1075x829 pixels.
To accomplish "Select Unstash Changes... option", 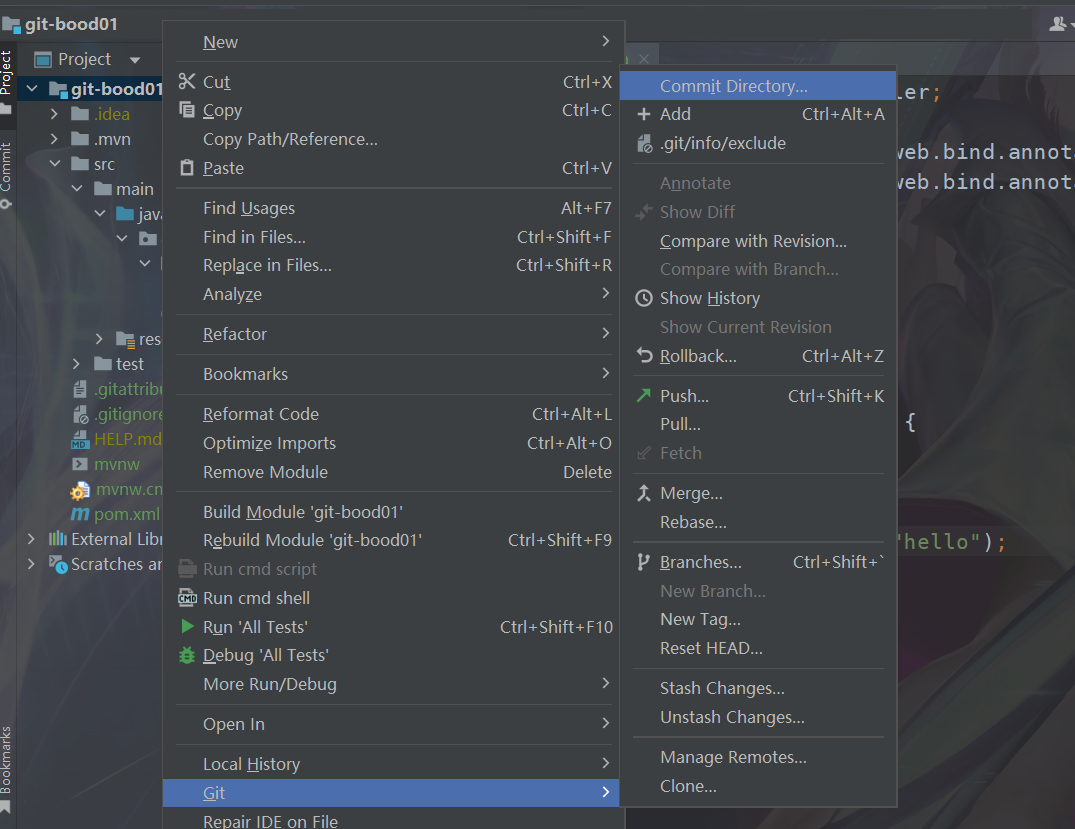I will [x=758, y=717].
